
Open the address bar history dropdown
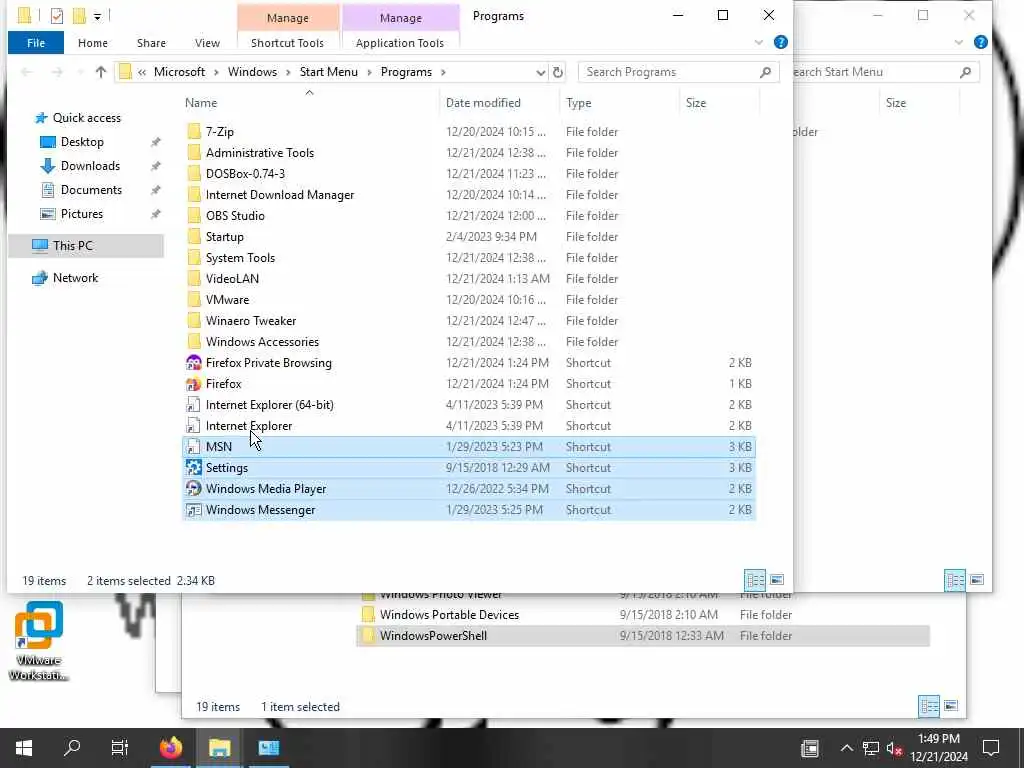coord(541,72)
